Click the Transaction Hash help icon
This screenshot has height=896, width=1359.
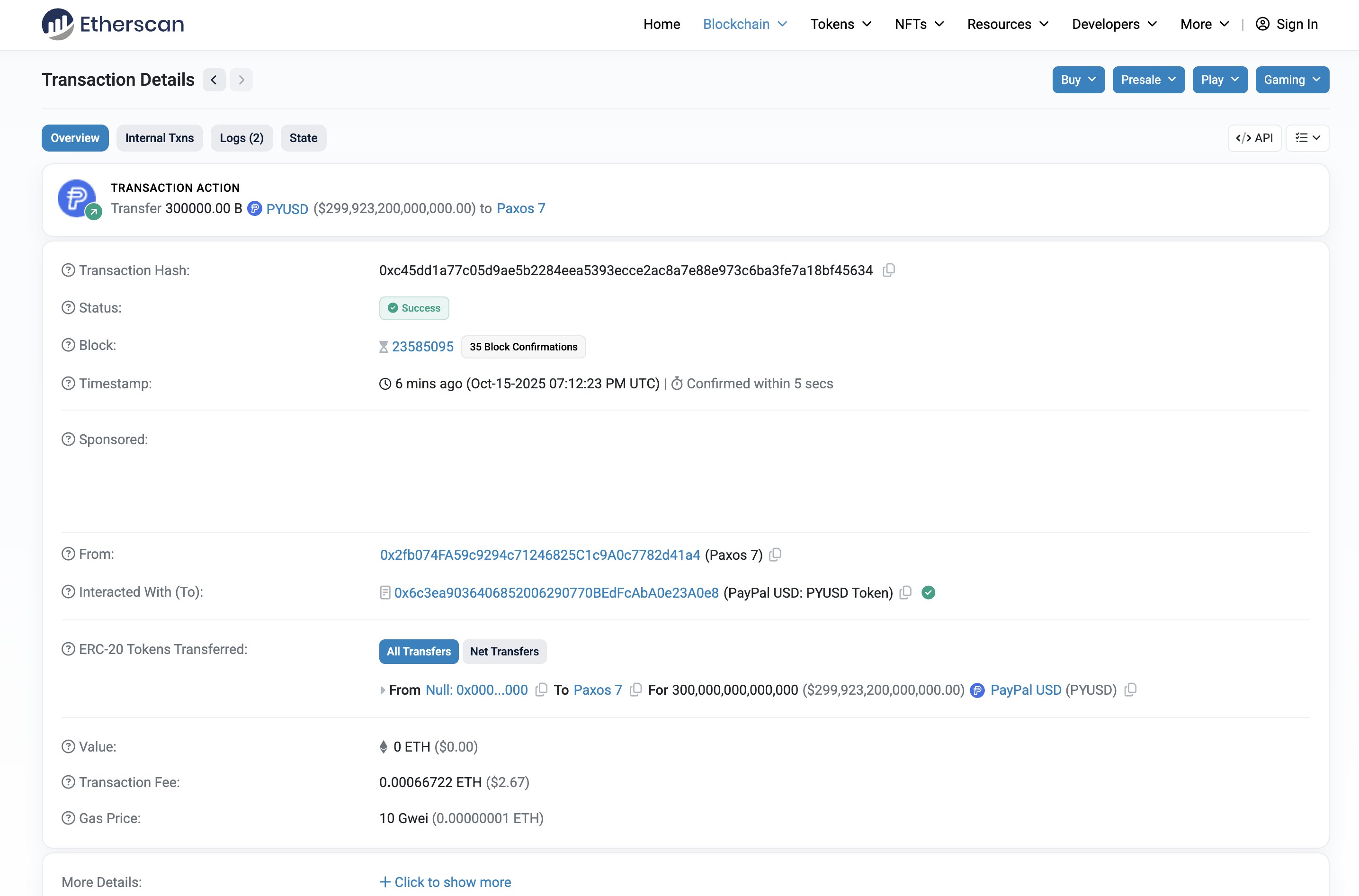pos(68,270)
